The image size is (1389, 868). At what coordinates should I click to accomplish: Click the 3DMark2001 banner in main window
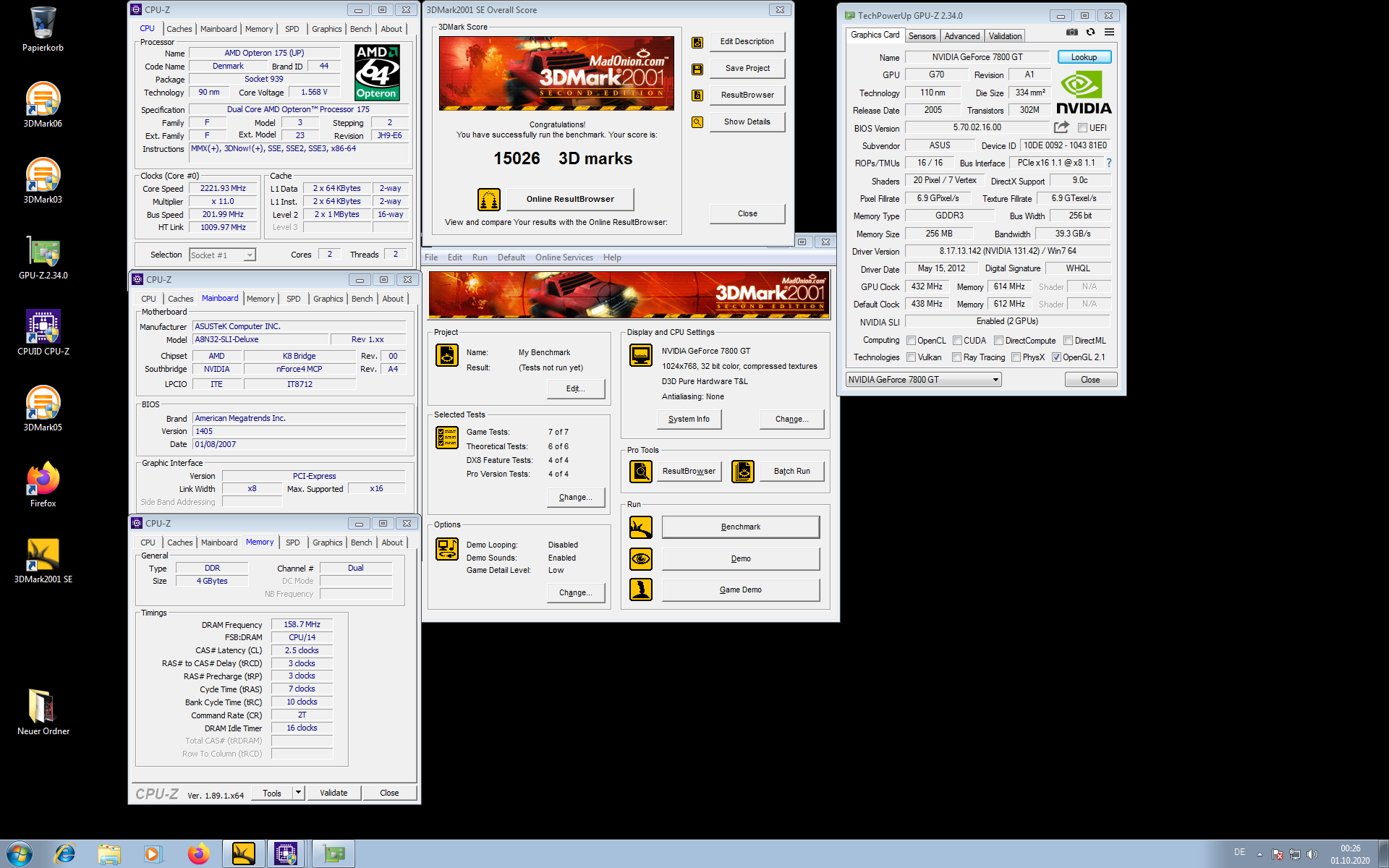pyautogui.click(x=629, y=295)
